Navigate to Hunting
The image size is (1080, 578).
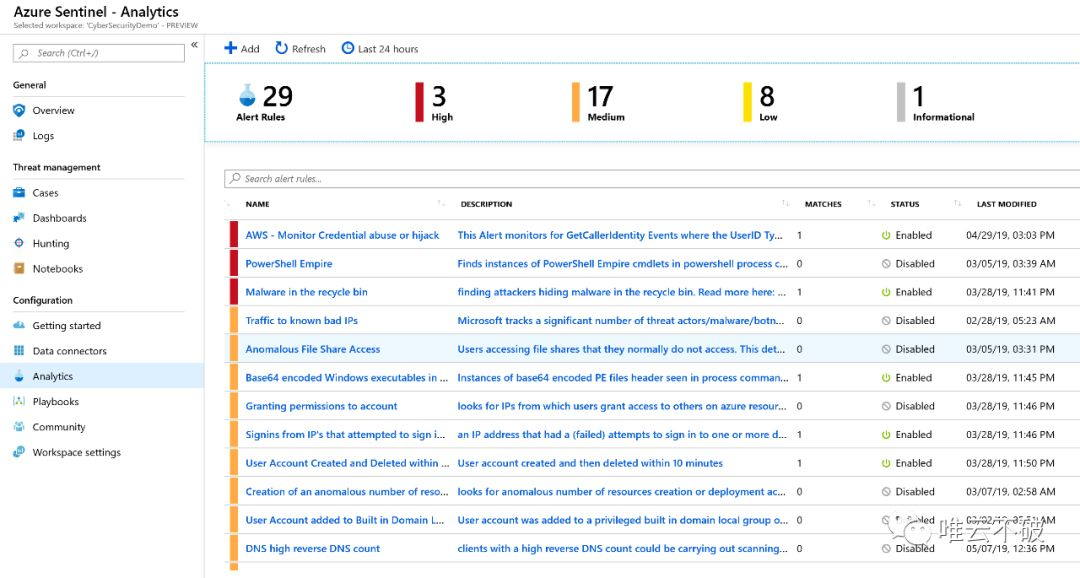pos(50,243)
